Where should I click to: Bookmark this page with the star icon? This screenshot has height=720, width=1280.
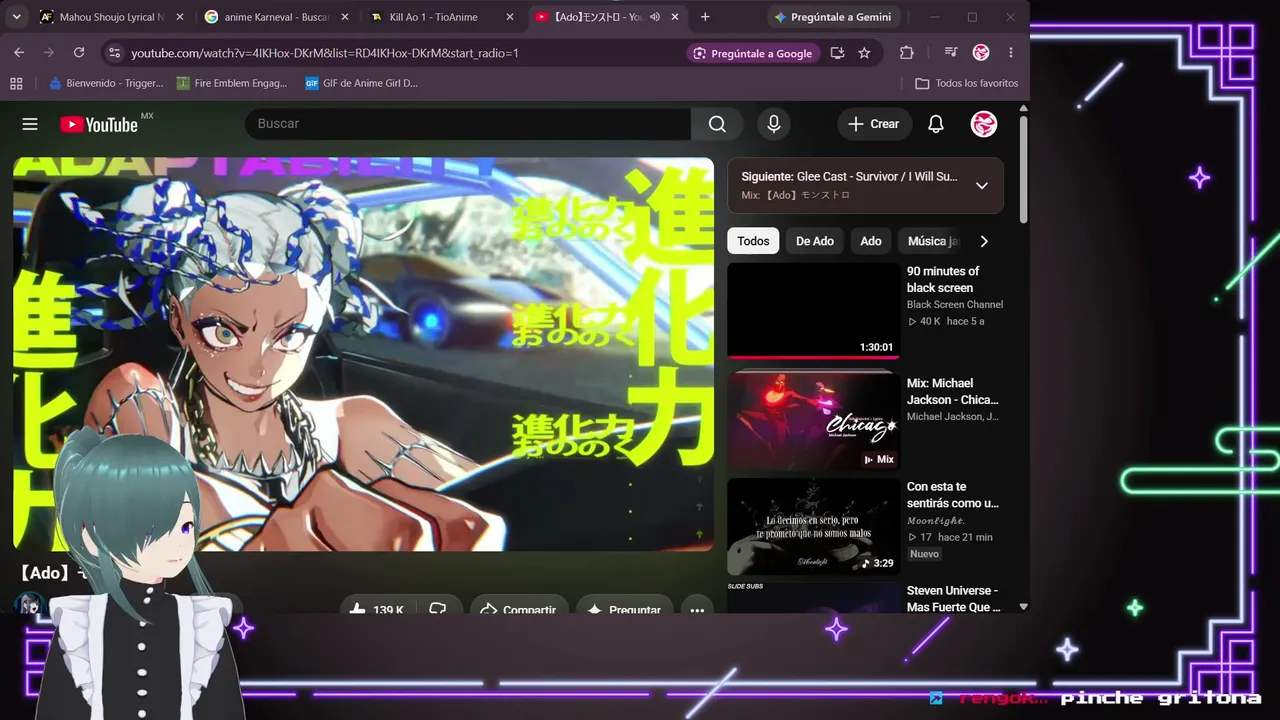pyautogui.click(x=864, y=53)
